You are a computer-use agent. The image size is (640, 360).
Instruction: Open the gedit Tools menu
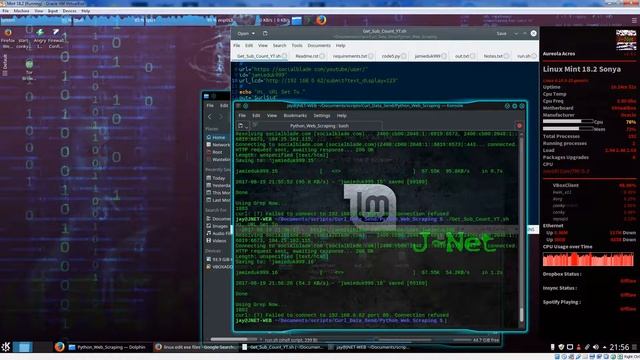[297, 45]
